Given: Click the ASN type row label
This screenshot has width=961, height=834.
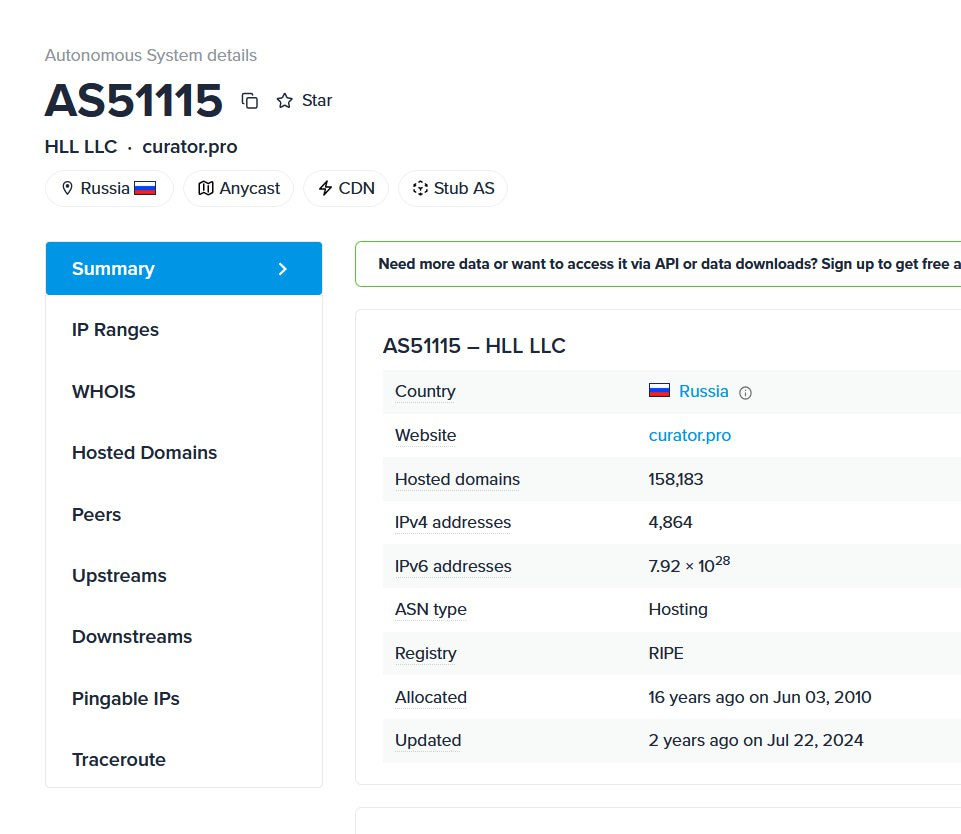Looking at the screenshot, I should (x=430, y=610).
